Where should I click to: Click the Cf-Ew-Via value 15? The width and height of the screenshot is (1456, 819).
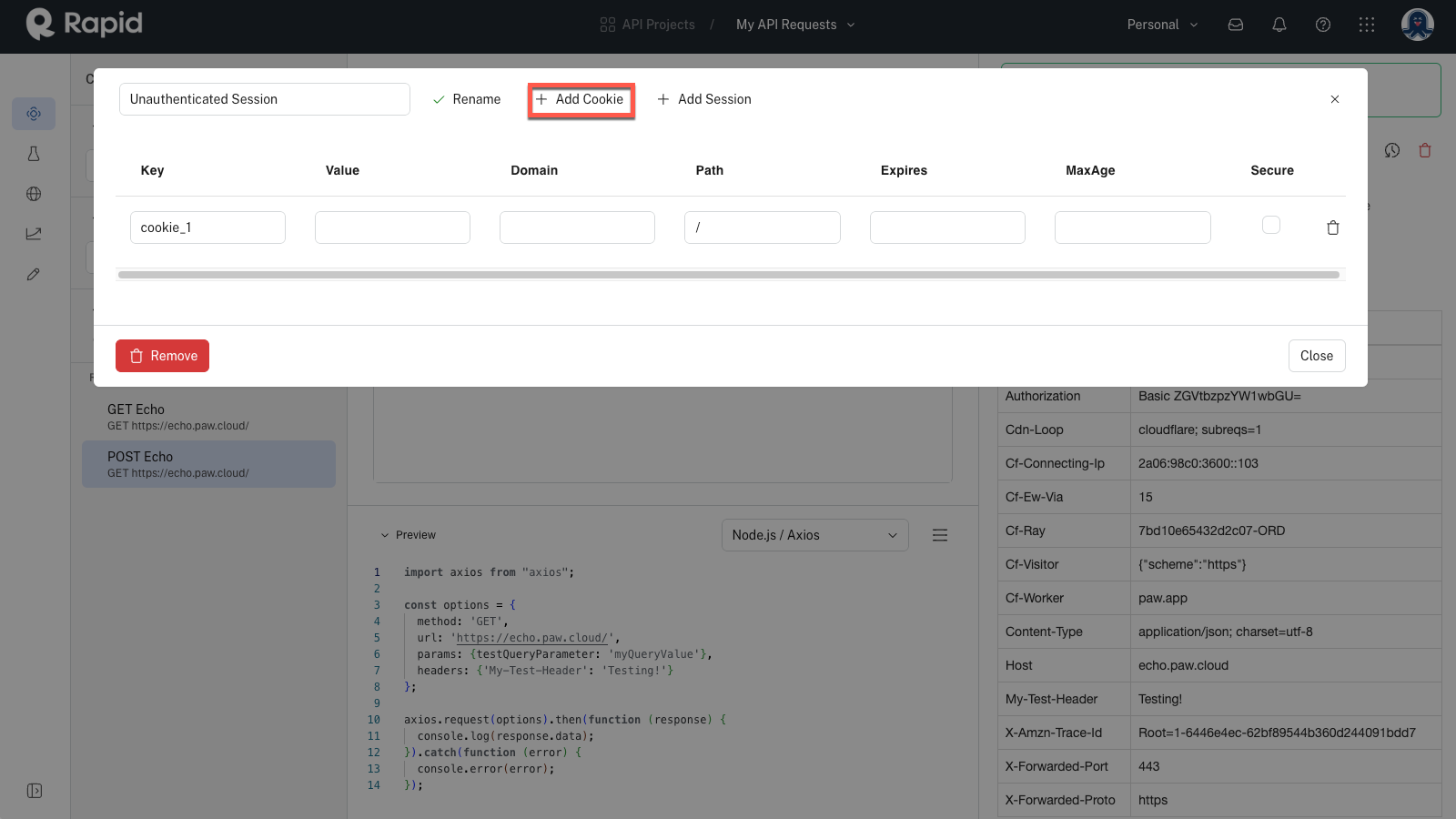1145,497
